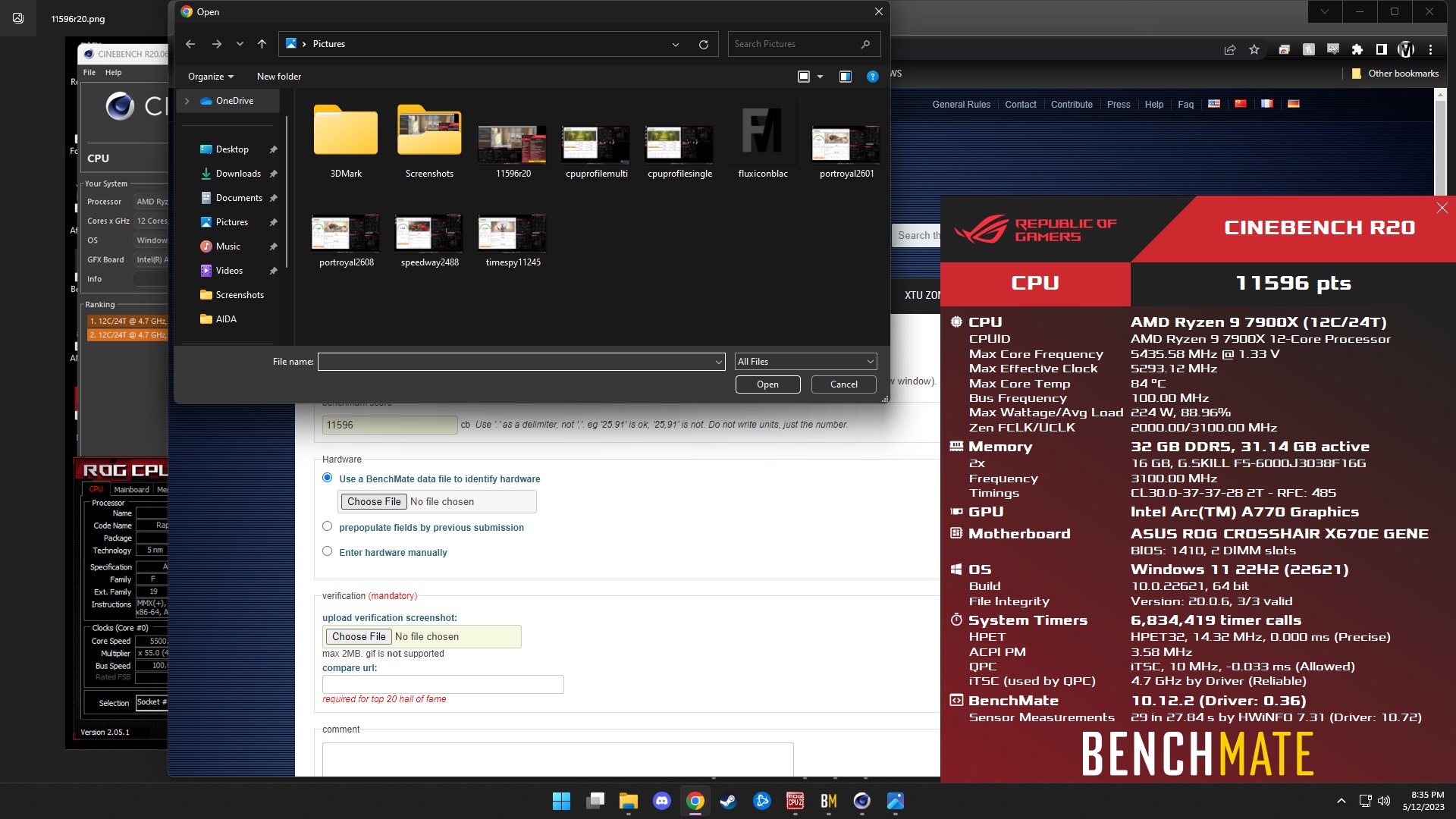The image size is (1456, 819).
Task: Open recent locations dropdown chevron
Action: click(240, 44)
